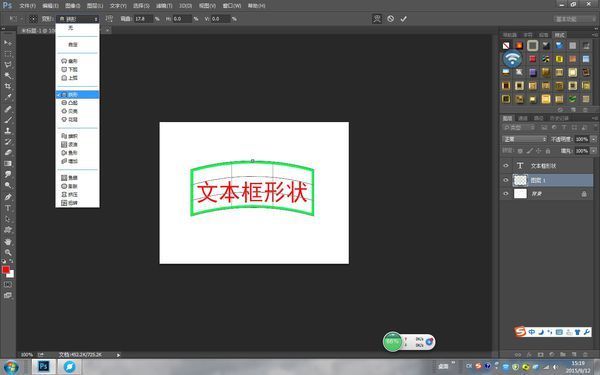Select the History Brush tool
This screenshot has height=375, width=600.
tap(8, 142)
